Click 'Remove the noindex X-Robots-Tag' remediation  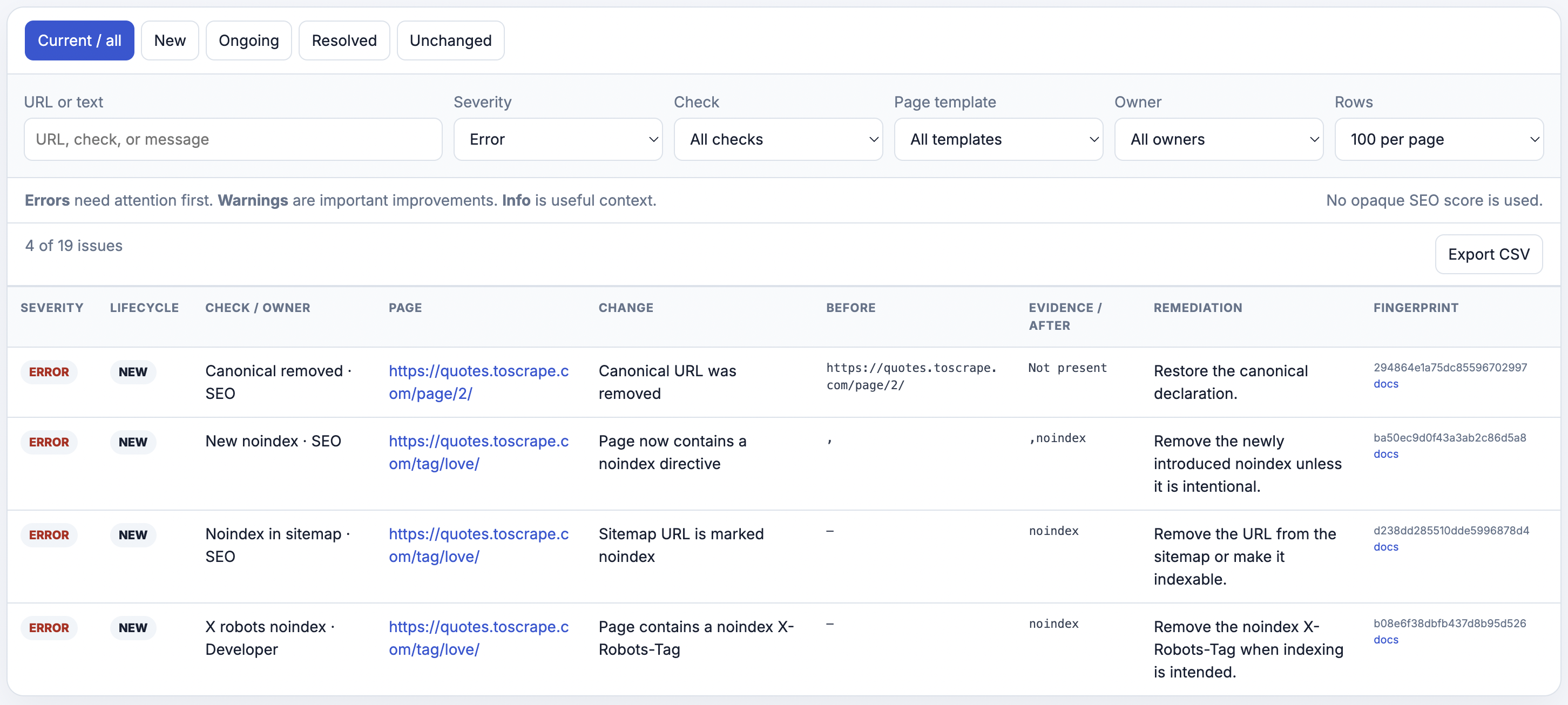1248,649
